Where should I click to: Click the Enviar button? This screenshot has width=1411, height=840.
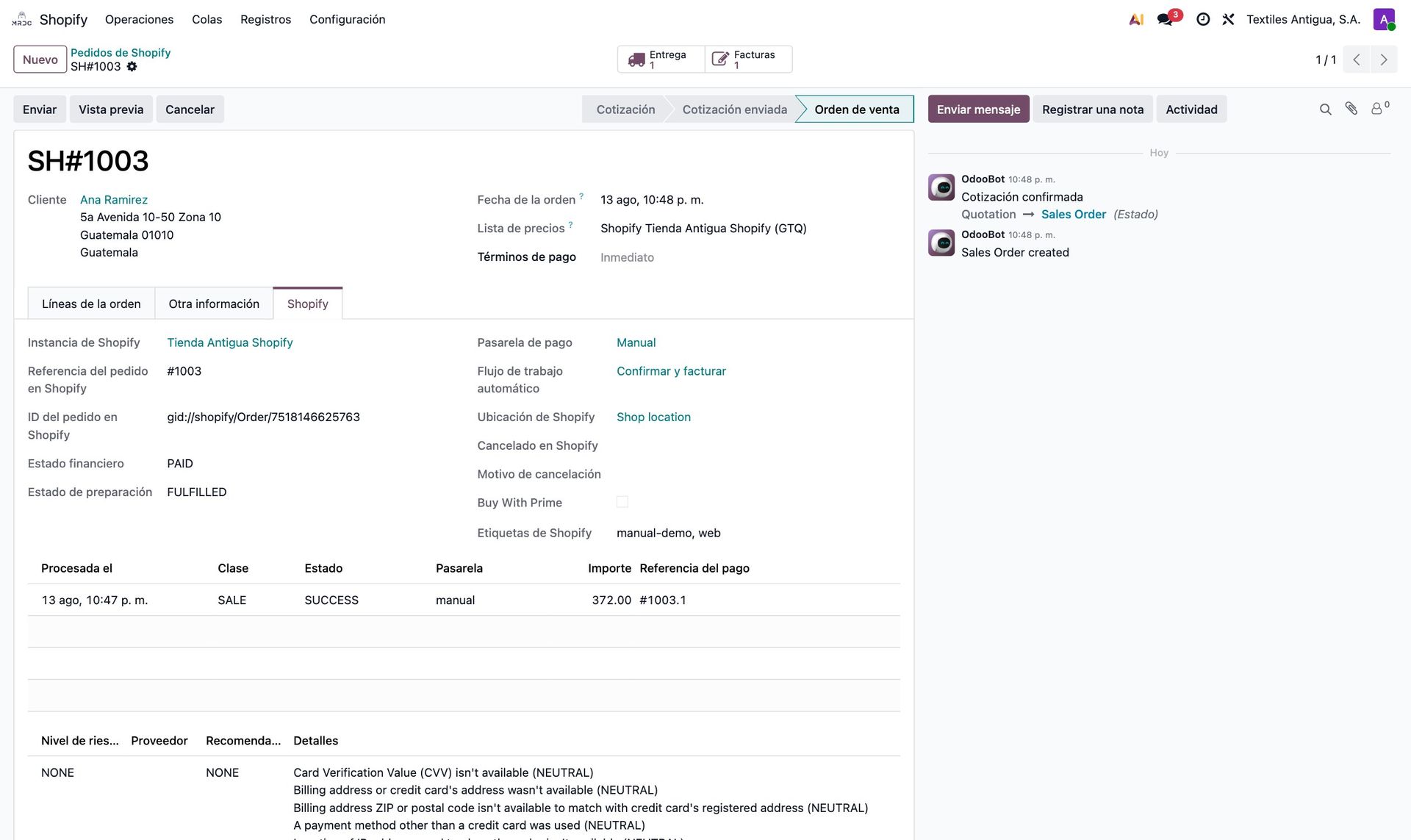tap(40, 110)
